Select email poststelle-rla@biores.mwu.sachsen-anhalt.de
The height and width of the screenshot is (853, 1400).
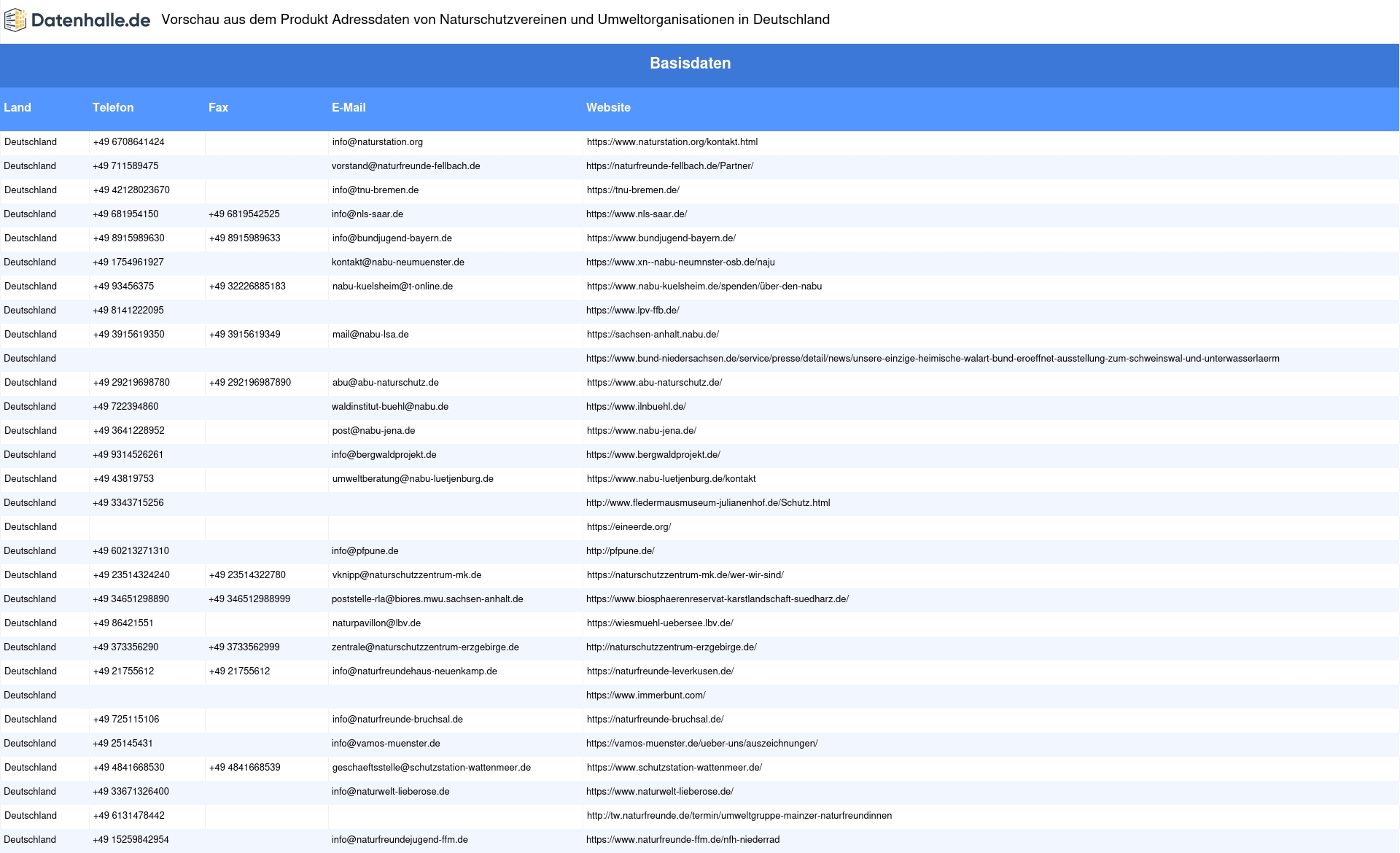point(427,599)
